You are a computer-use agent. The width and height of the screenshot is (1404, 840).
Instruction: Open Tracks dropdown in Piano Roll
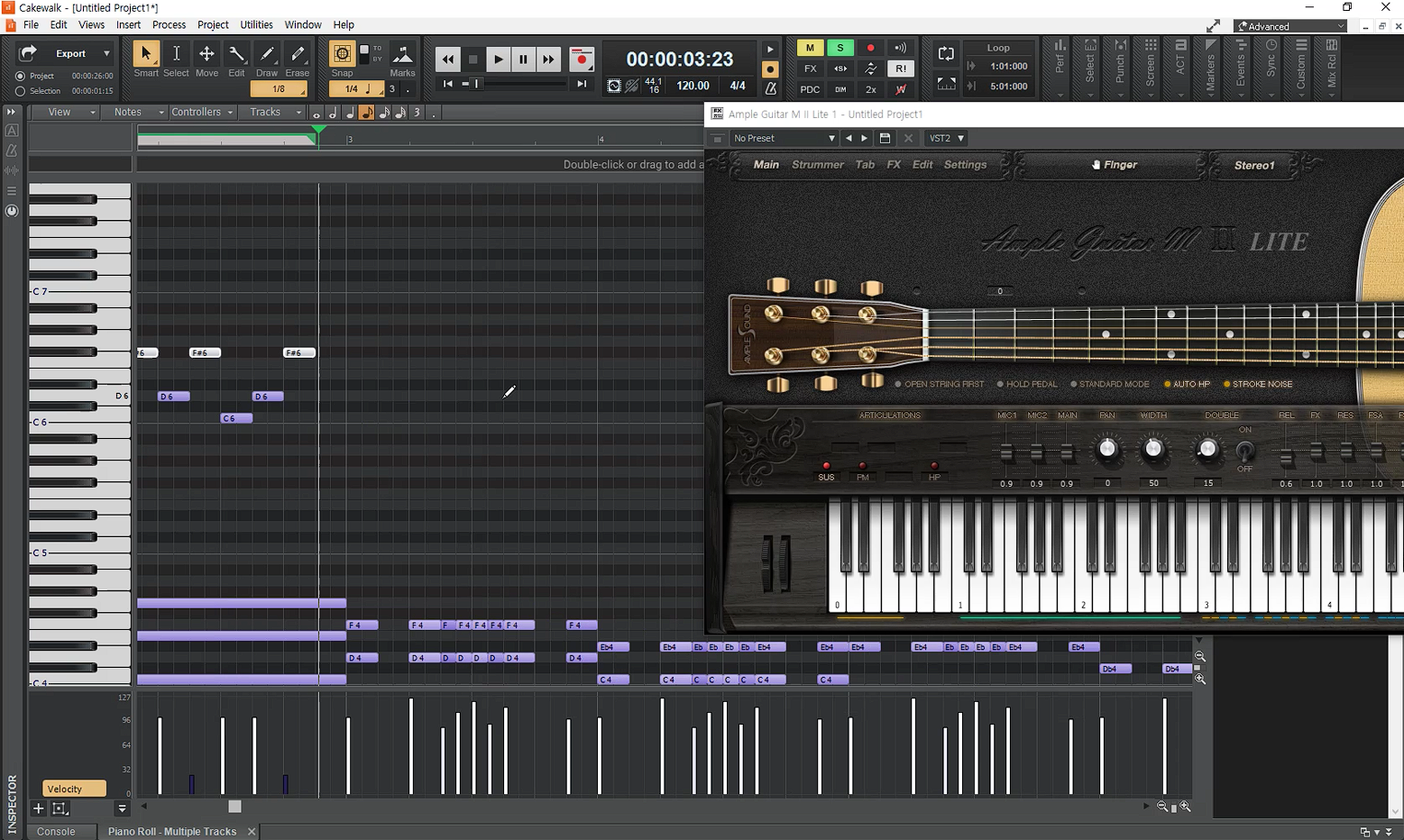pyautogui.click(x=271, y=113)
